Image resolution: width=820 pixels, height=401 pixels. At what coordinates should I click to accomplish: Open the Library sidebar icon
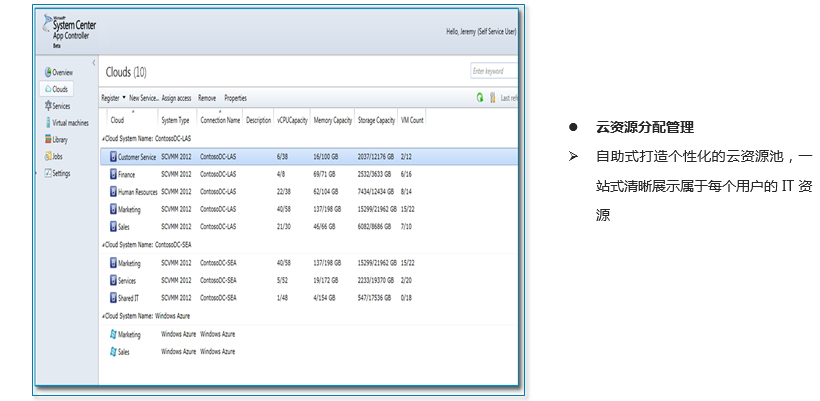[48, 140]
